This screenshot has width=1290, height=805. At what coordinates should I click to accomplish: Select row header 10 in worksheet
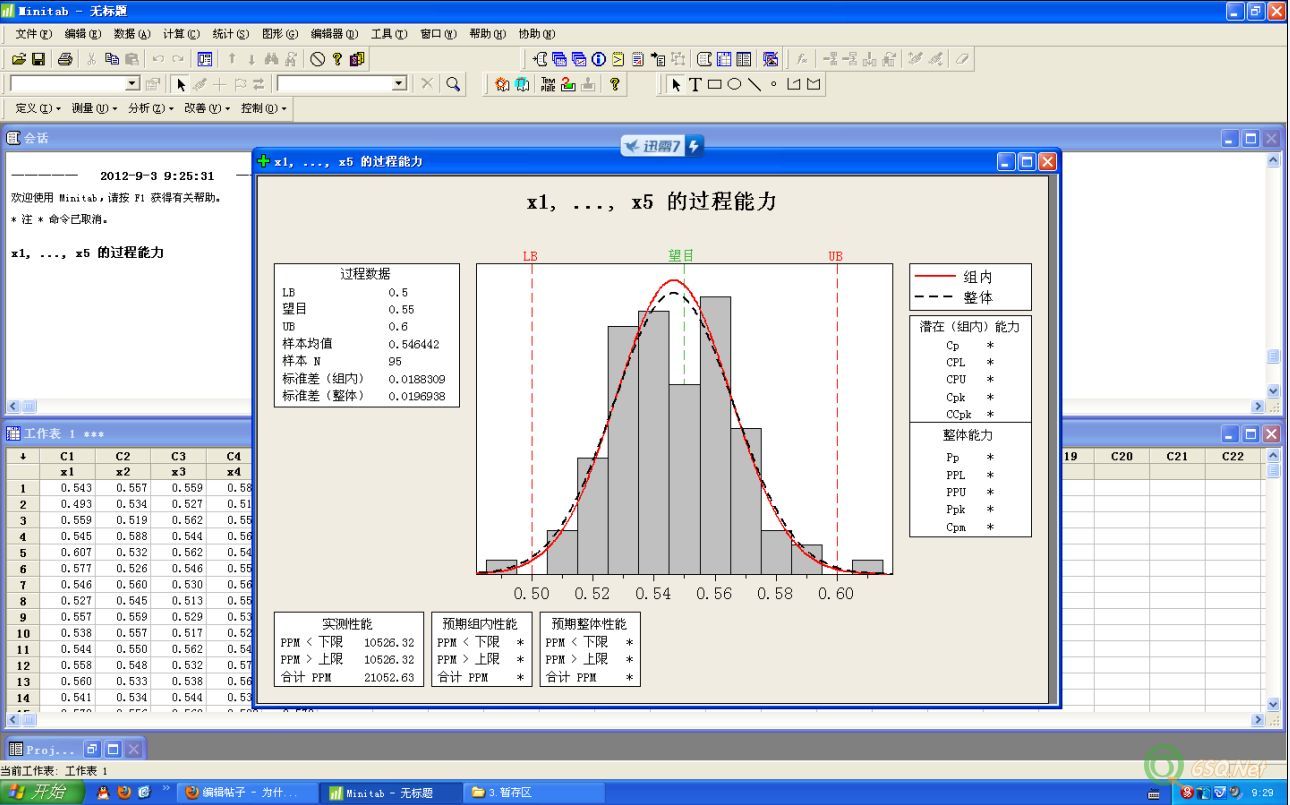tap(23, 633)
